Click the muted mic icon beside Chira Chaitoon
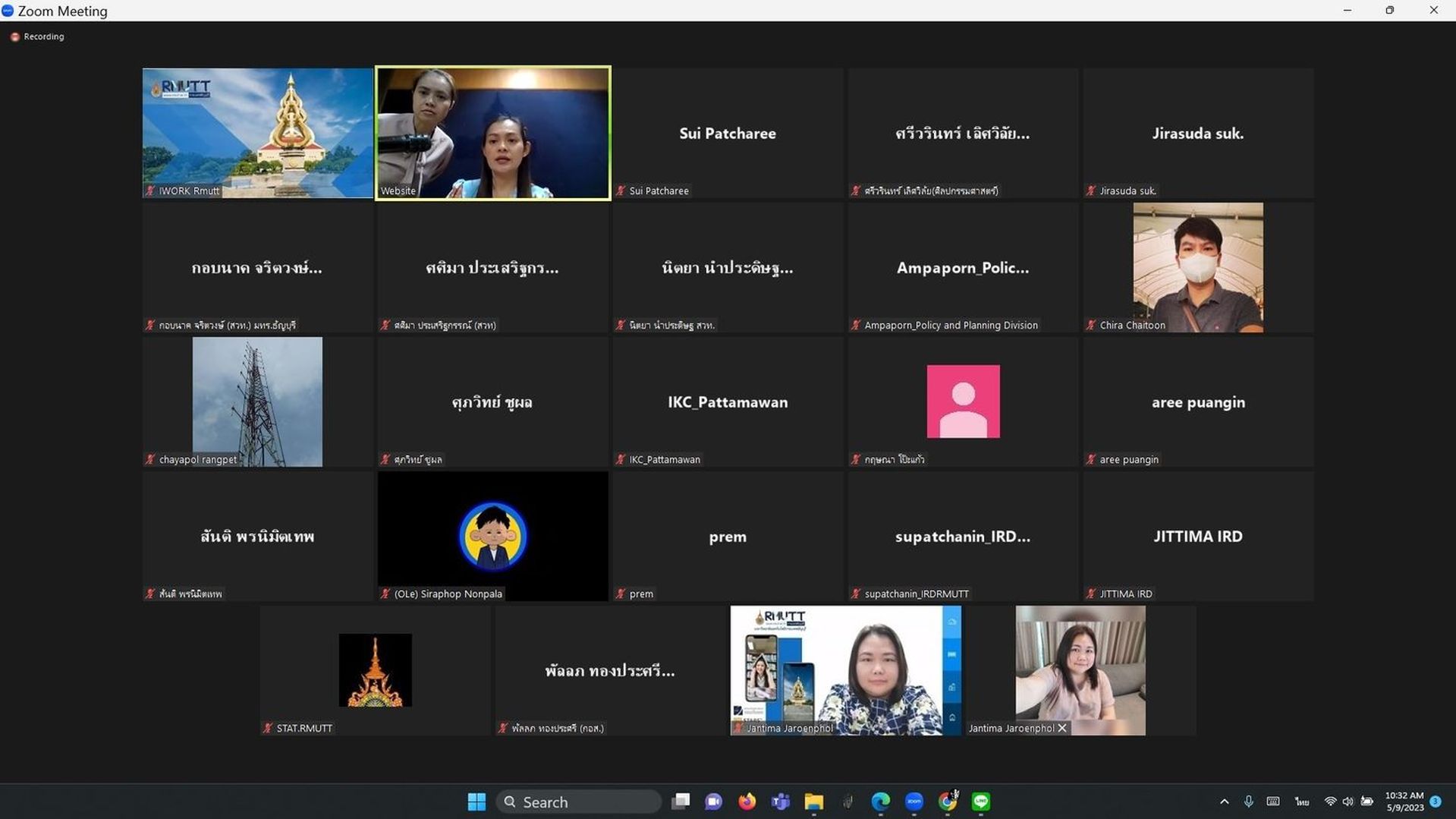The width and height of the screenshot is (1456, 819). pos(1091,325)
